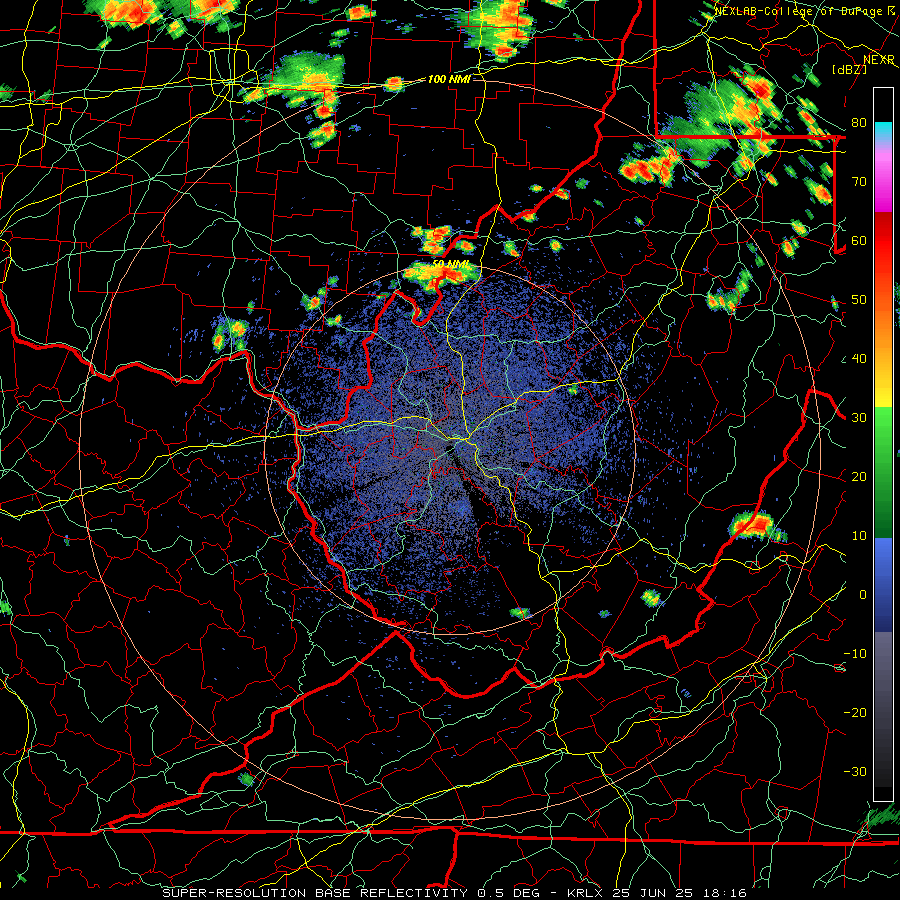Click the 80 value on the dBZ scale
This screenshot has height=900, width=900.
tap(859, 123)
